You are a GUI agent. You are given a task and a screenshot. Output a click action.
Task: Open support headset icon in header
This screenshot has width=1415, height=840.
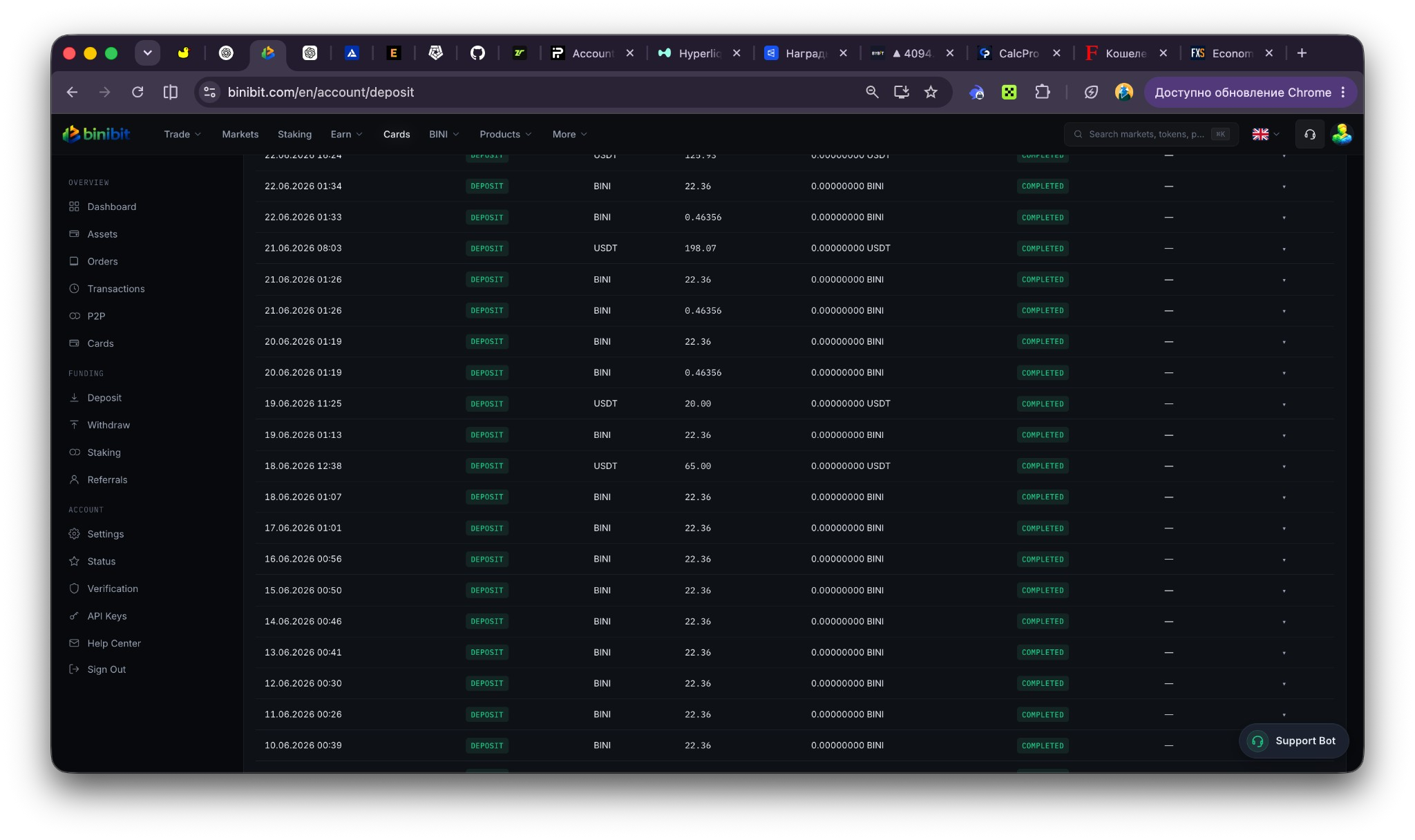click(1309, 134)
